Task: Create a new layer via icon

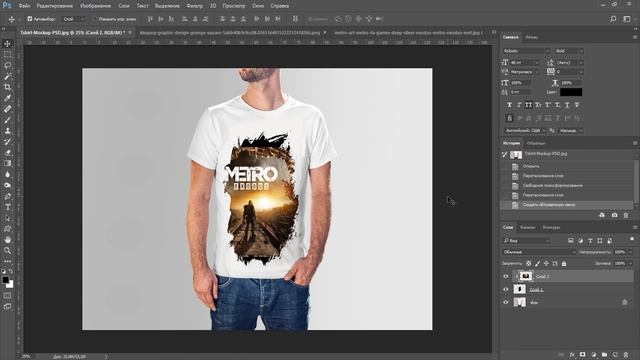Action: 615,355
